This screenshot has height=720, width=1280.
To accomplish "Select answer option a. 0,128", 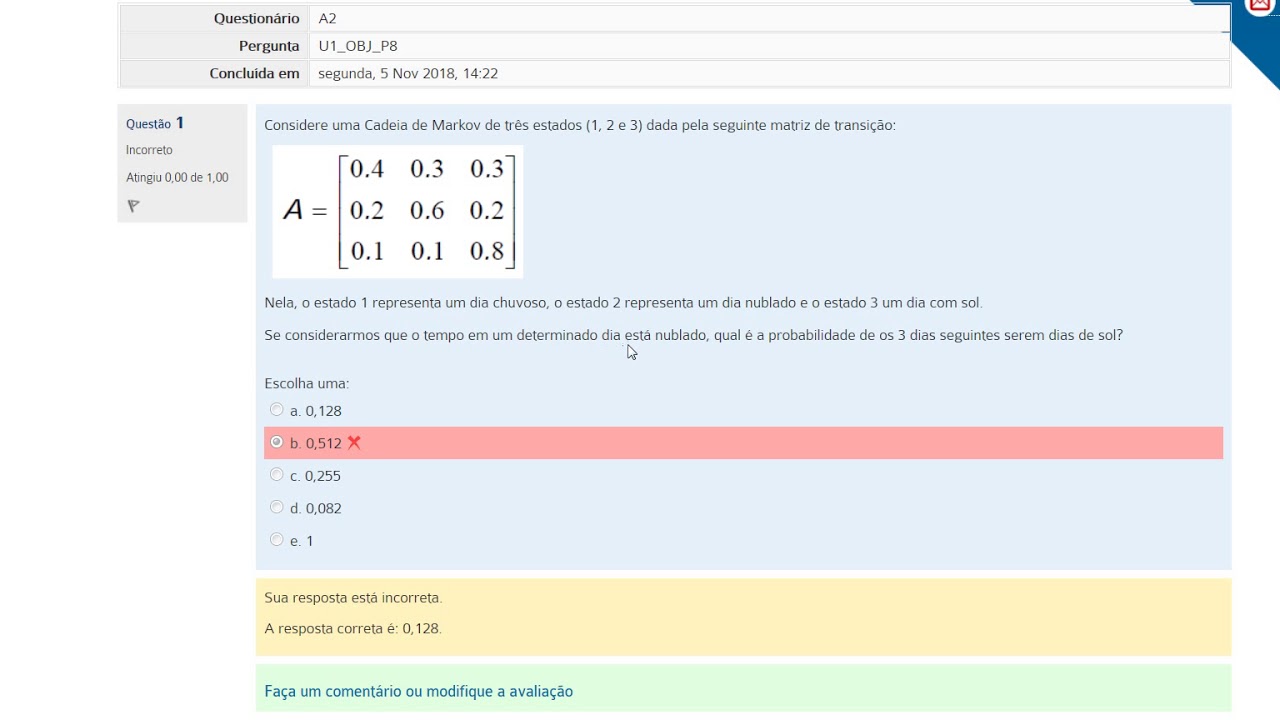I will pos(277,410).
